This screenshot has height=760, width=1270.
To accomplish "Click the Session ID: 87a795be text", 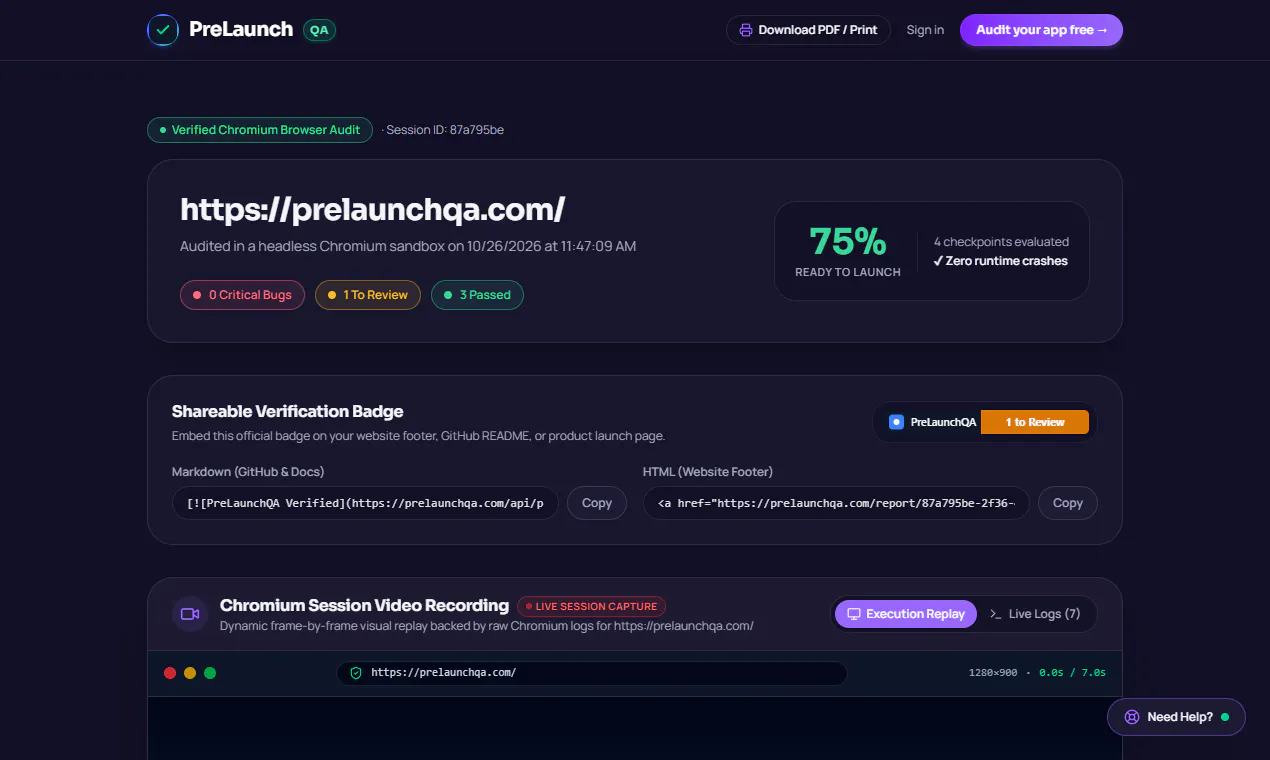I will tap(445, 130).
